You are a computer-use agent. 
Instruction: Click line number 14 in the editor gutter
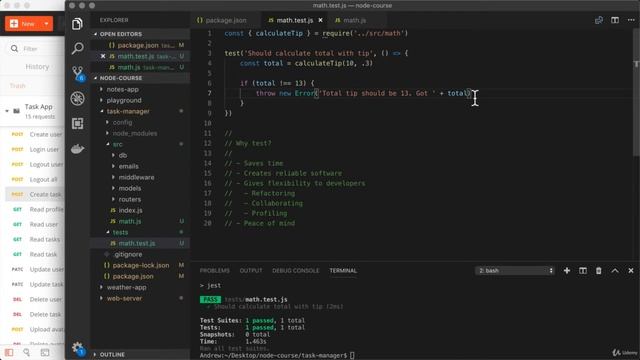tap(208, 163)
